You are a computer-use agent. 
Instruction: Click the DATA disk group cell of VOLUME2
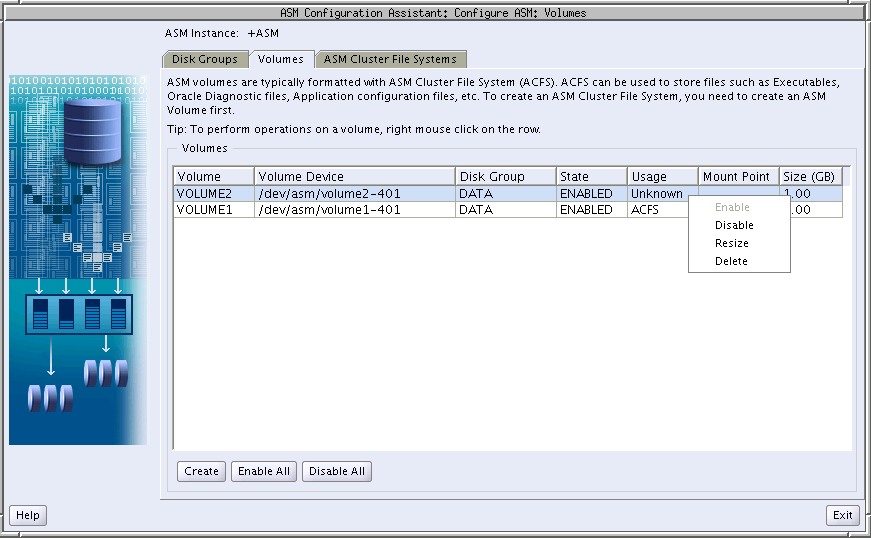pos(505,194)
